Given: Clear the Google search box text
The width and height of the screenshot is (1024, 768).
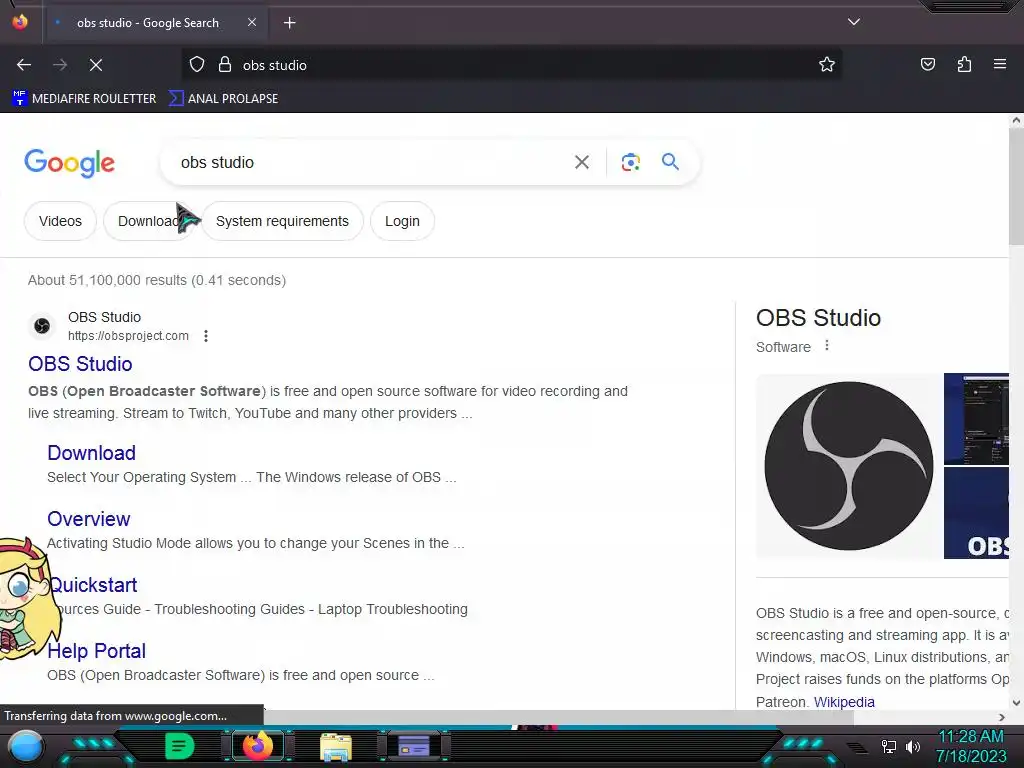Looking at the screenshot, I should (582, 162).
